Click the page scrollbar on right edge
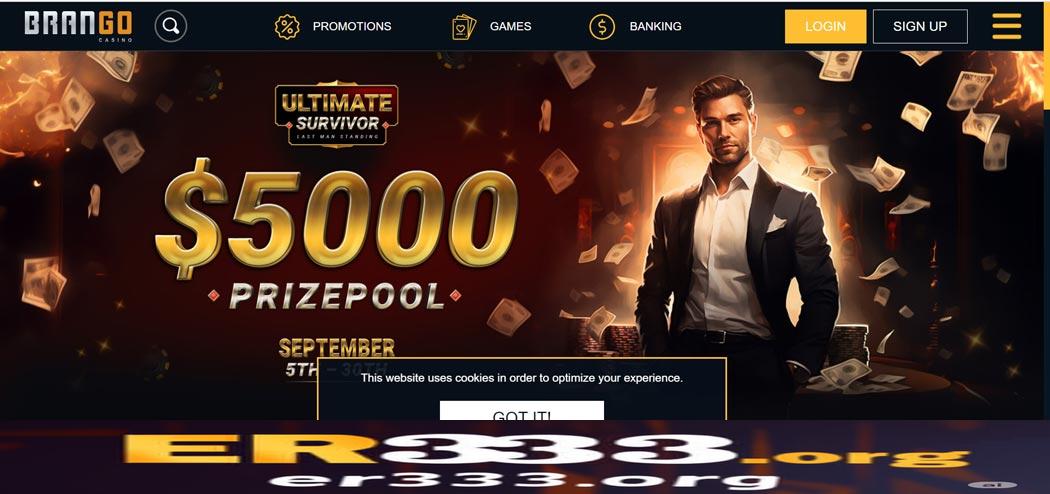 click(1046, 79)
